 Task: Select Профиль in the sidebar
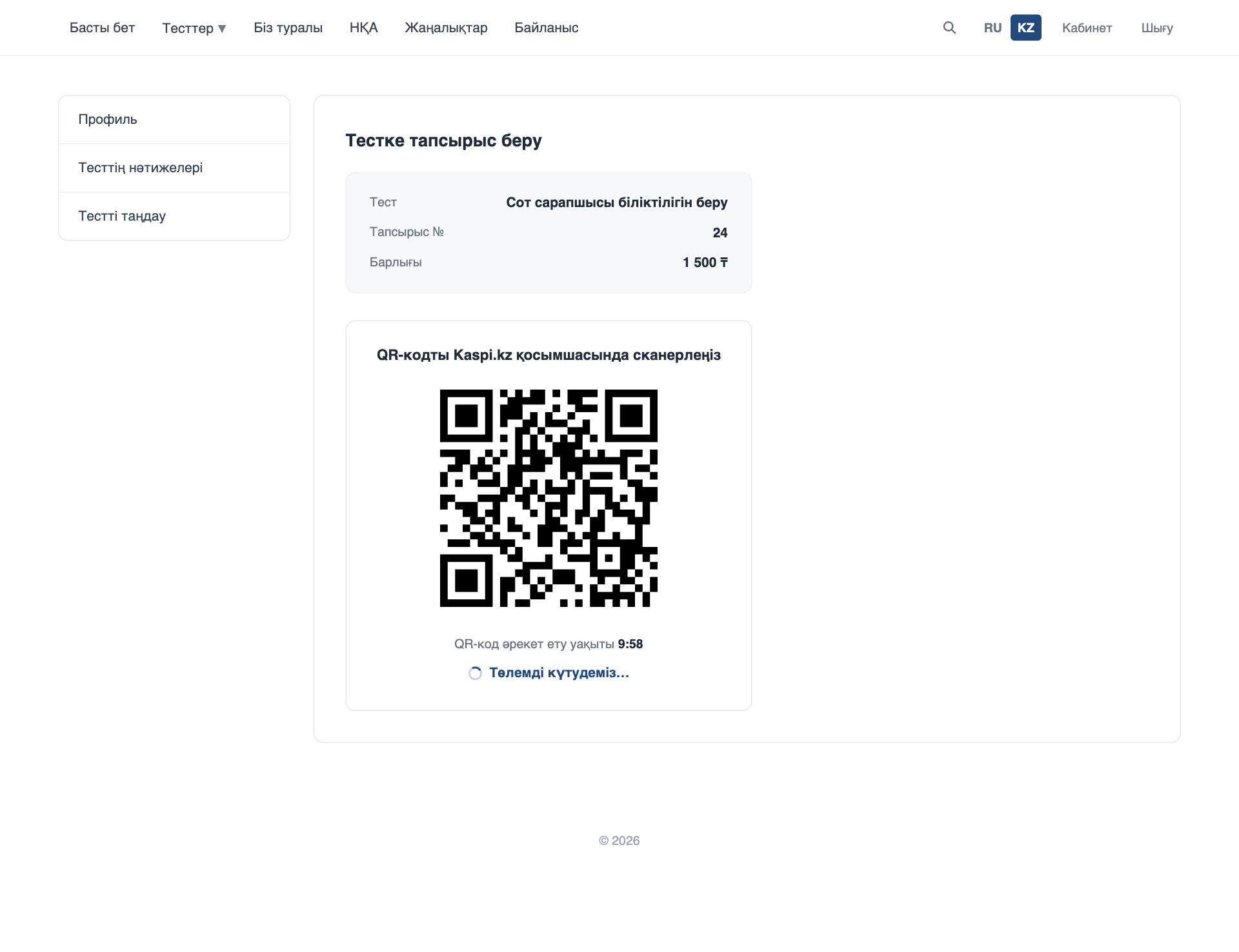[x=174, y=119]
